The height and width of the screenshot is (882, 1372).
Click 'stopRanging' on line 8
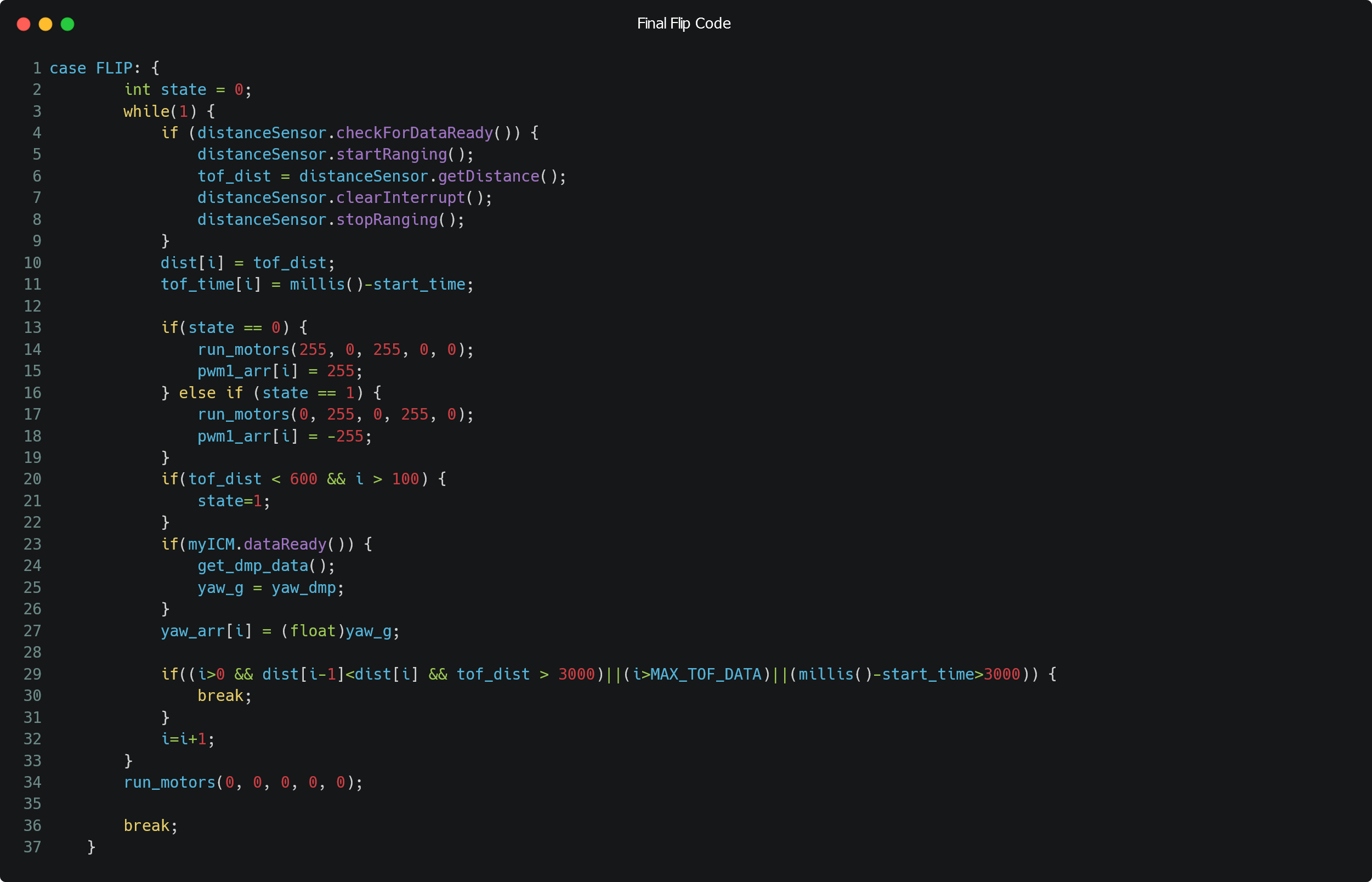(387, 219)
